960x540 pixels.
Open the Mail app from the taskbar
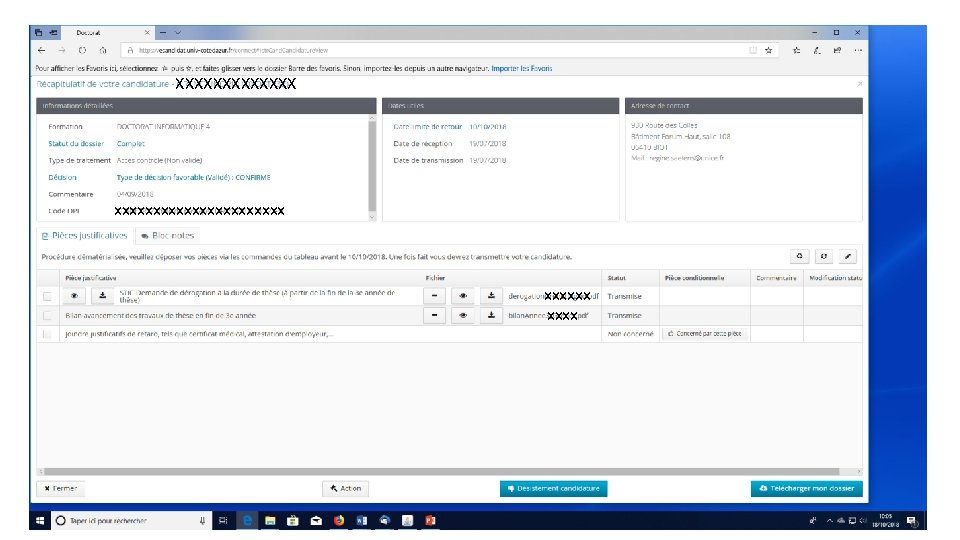click(x=316, y=520)
